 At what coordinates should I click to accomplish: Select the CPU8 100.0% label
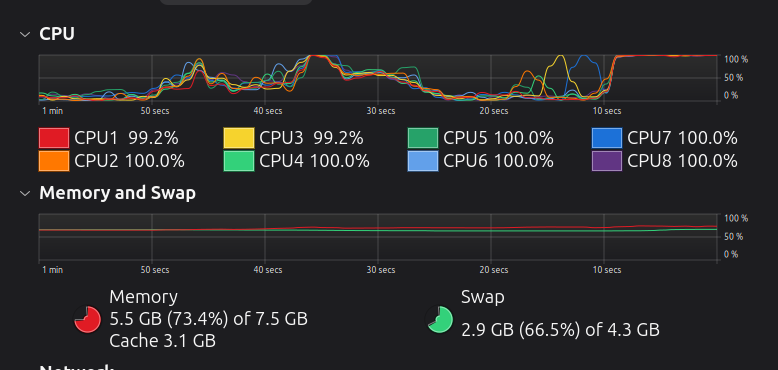coord(682,161)
